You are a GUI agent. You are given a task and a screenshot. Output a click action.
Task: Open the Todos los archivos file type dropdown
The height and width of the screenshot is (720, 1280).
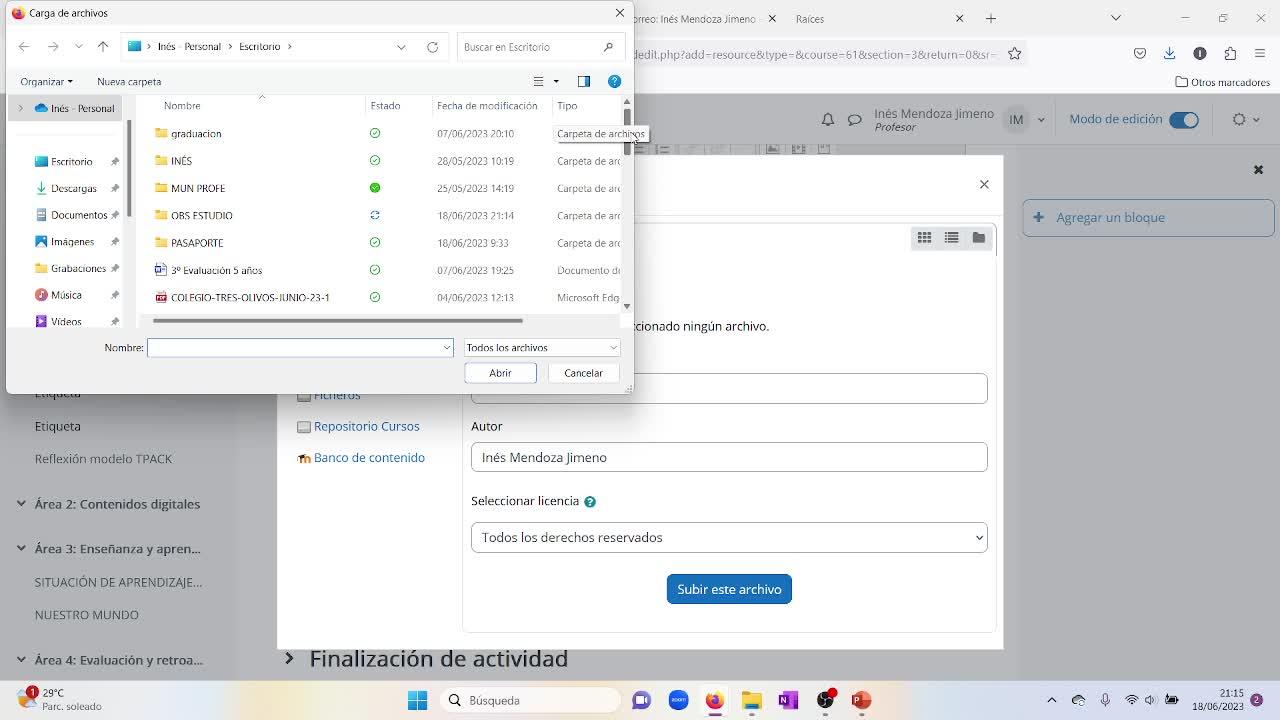click(x=542, y=348)
